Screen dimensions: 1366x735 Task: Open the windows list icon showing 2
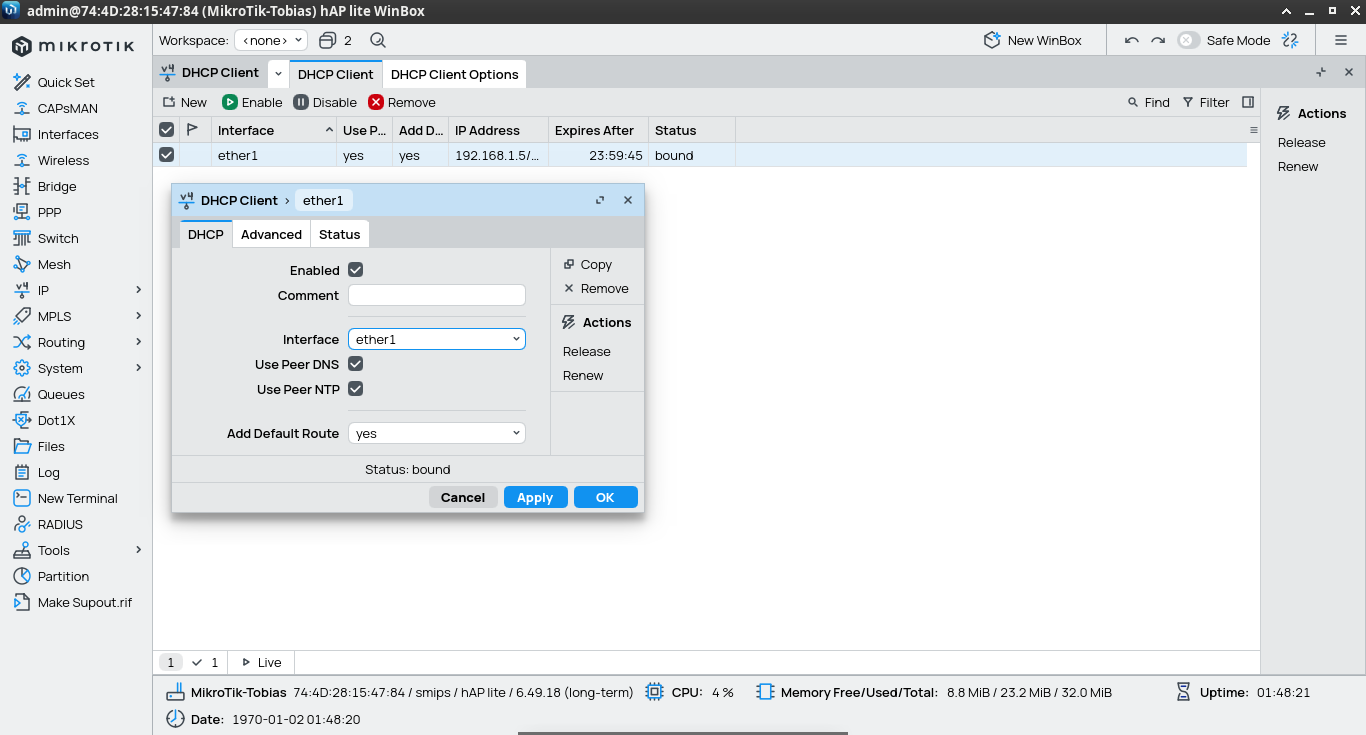point(328,40)
